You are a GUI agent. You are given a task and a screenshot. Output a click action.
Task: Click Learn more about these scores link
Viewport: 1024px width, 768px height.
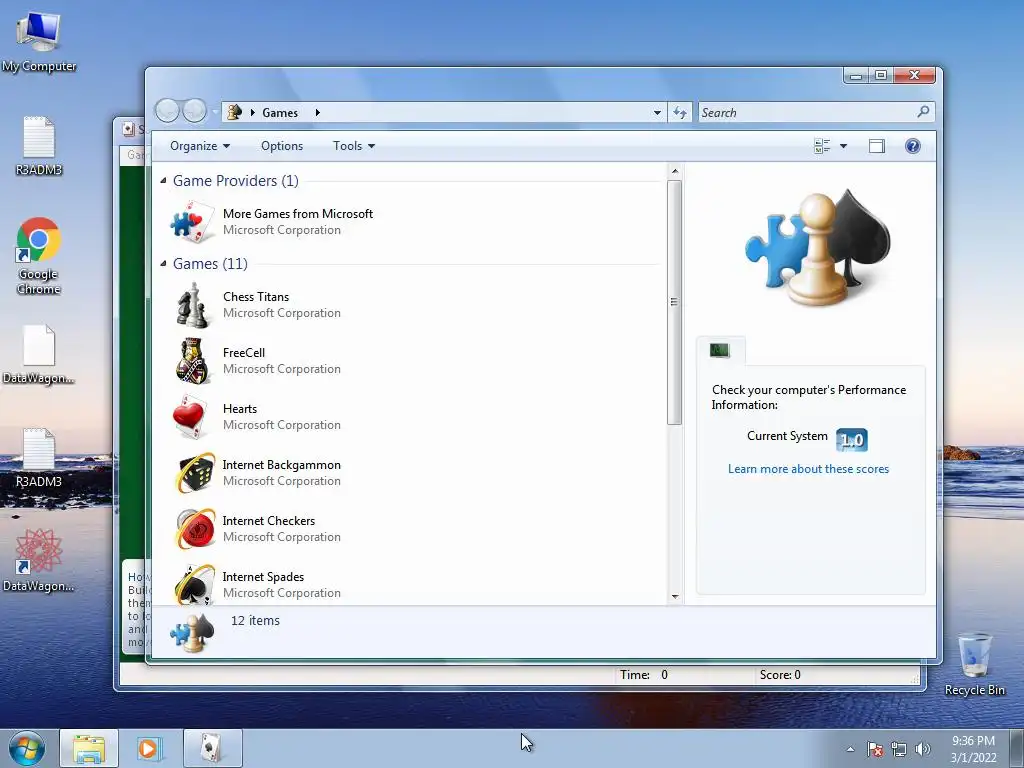[x=808, y=469]
